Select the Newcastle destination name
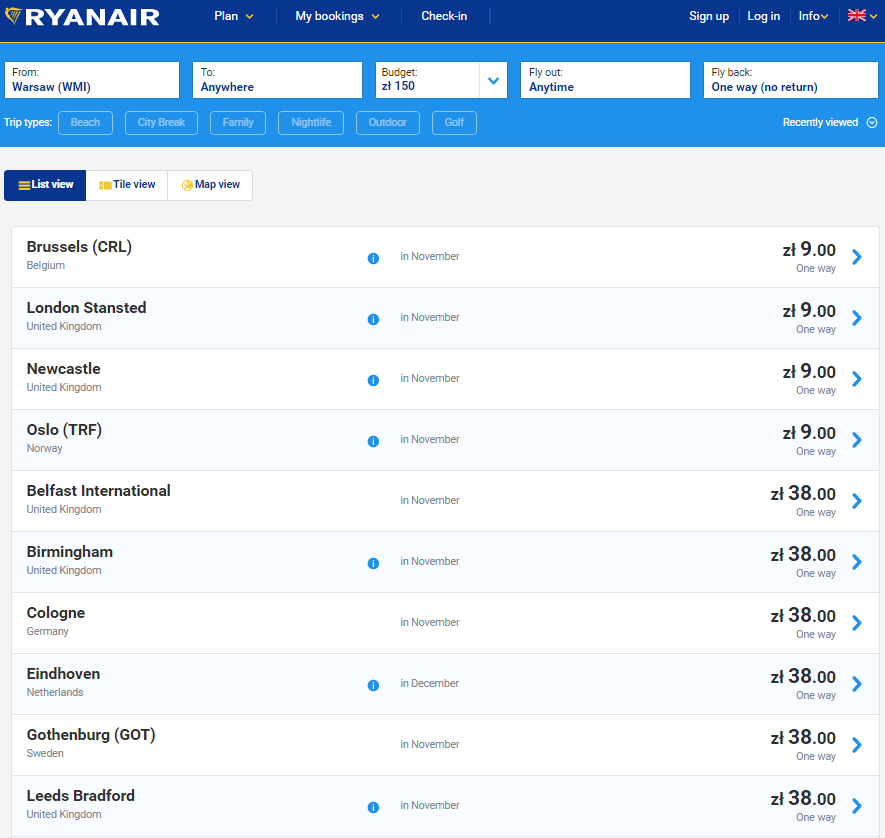This screenshot has width=885, height=838. pos(64,368)
